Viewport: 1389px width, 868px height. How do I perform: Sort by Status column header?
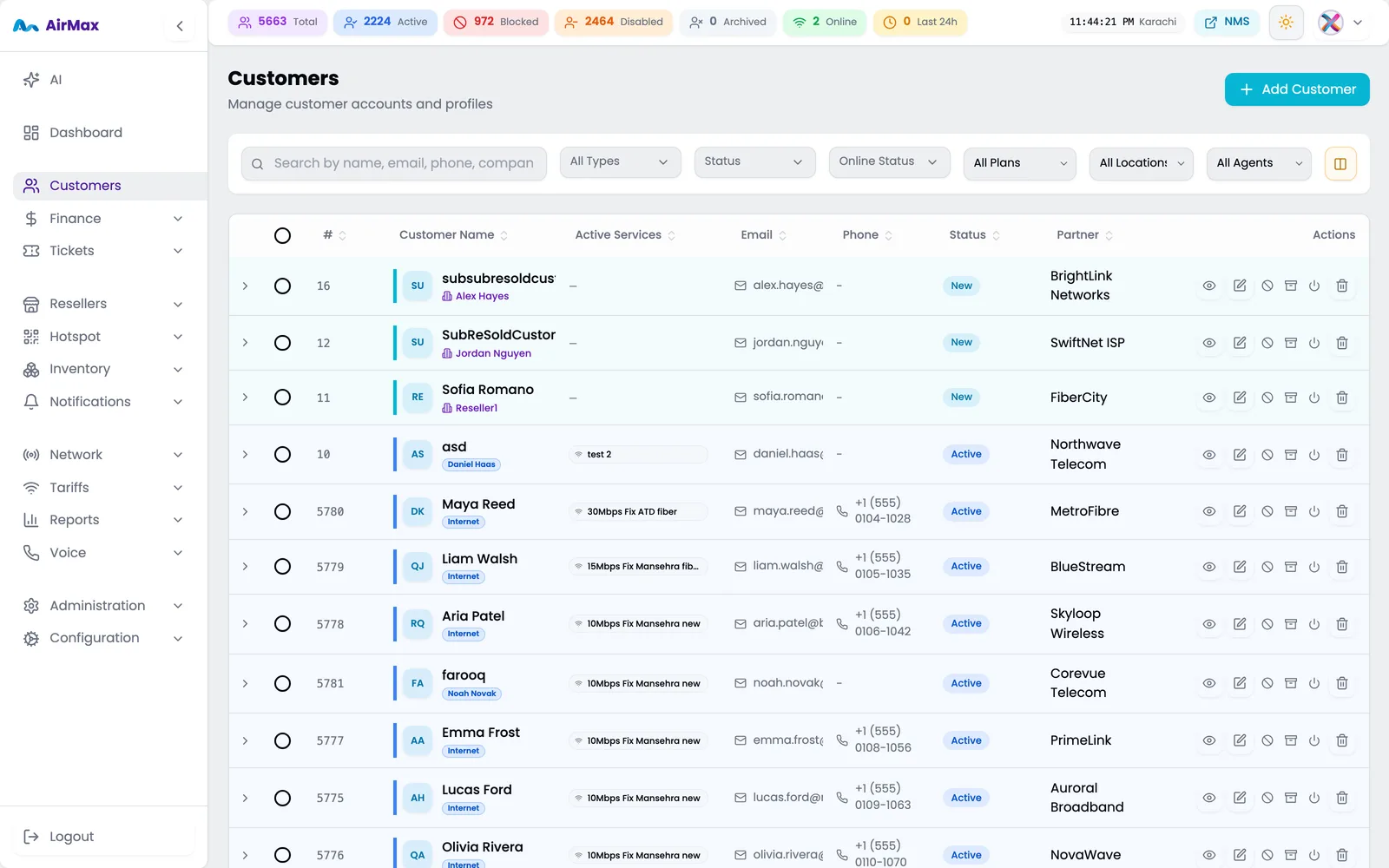point(974,235)
